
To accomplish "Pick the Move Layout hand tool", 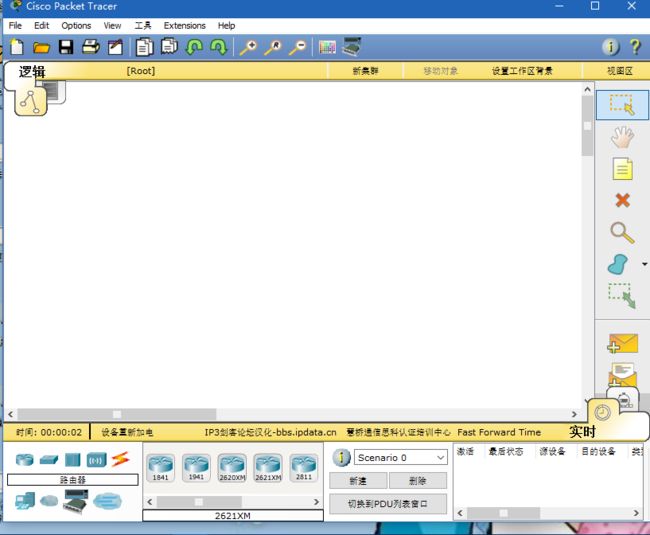I will point(622,137).
